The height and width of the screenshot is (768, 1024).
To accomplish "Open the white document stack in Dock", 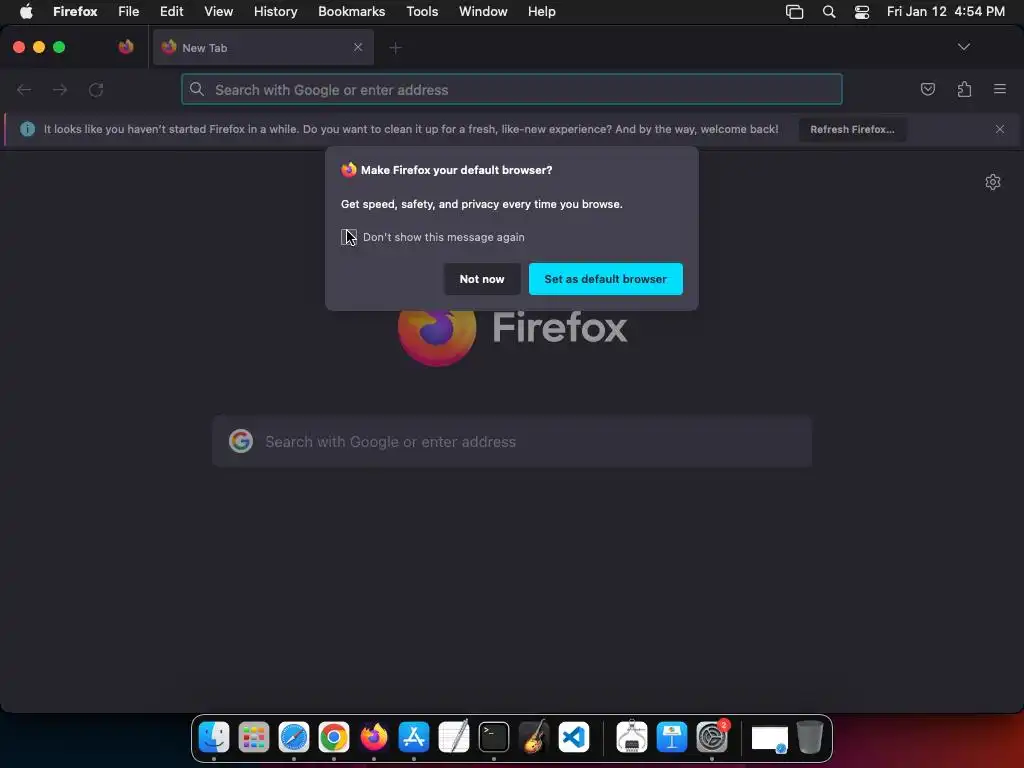I will 769,739.
